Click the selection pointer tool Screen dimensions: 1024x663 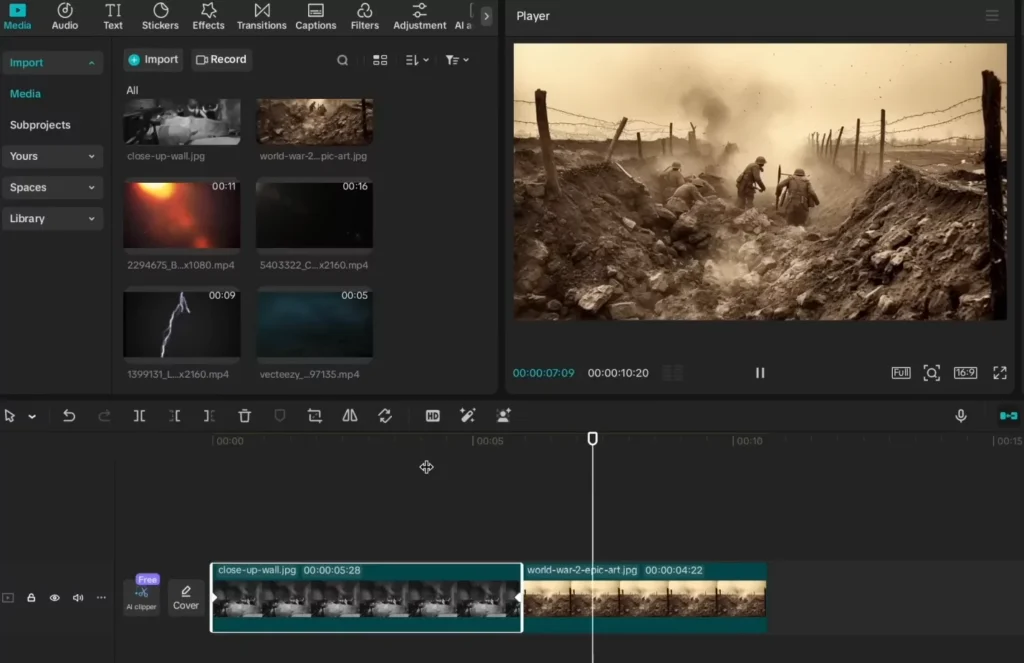(10, 416)
